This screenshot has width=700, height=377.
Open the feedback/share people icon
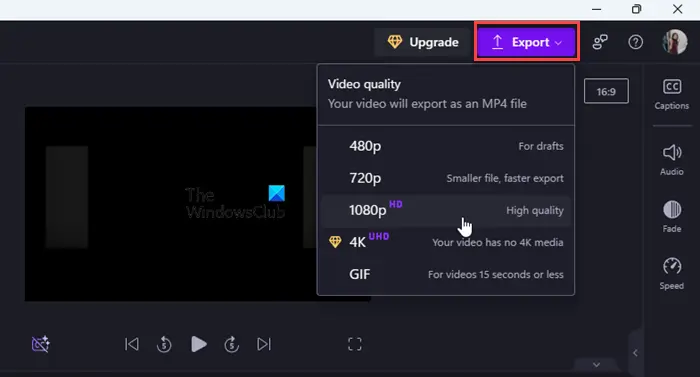click(x=600, y=42)
